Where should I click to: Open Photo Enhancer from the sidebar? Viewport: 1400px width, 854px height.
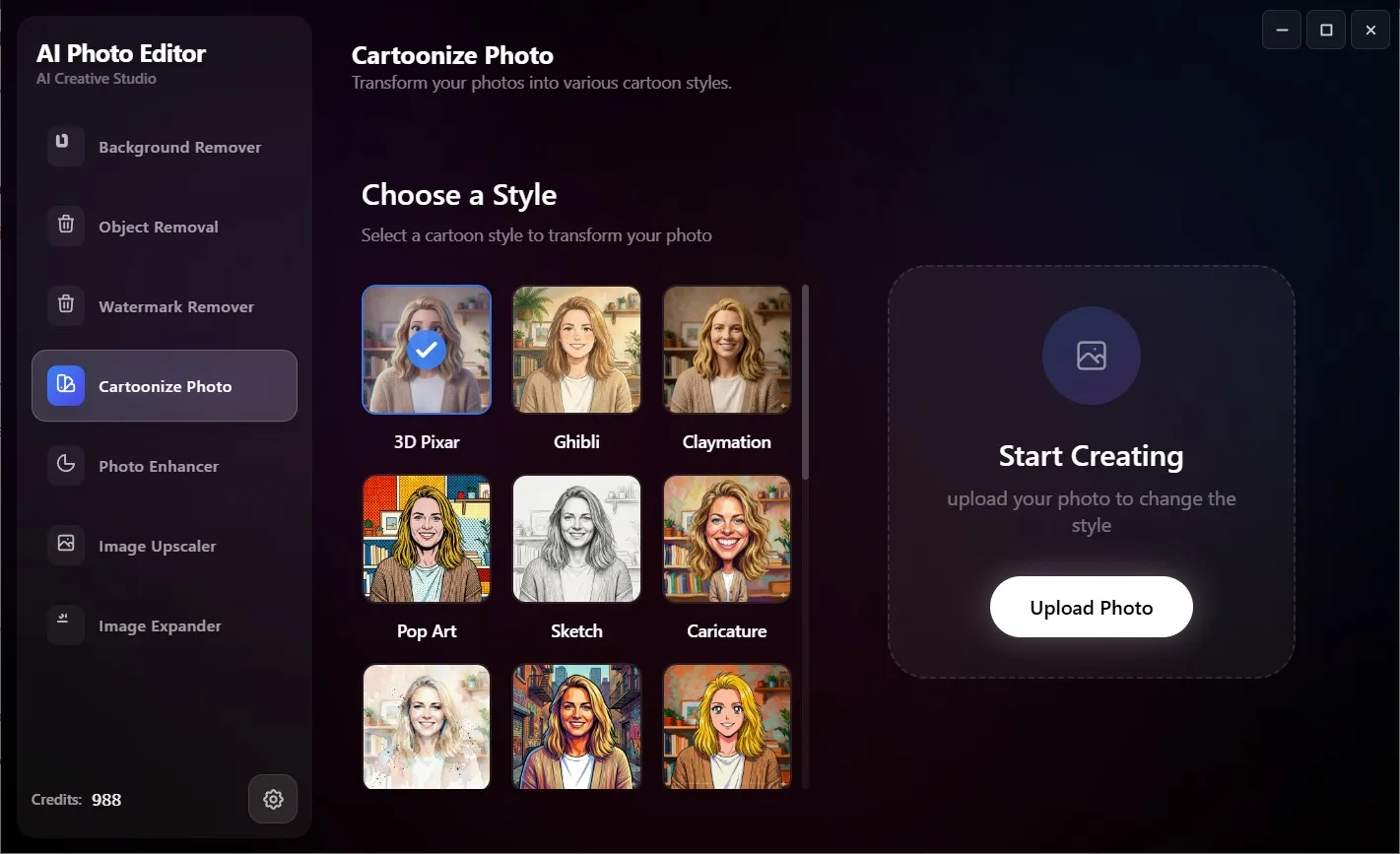pos(165,466)
